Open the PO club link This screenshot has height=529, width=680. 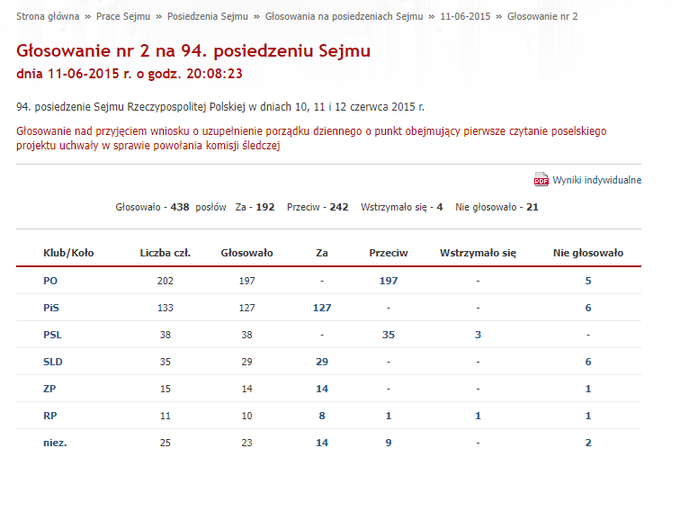pos(50,281)
